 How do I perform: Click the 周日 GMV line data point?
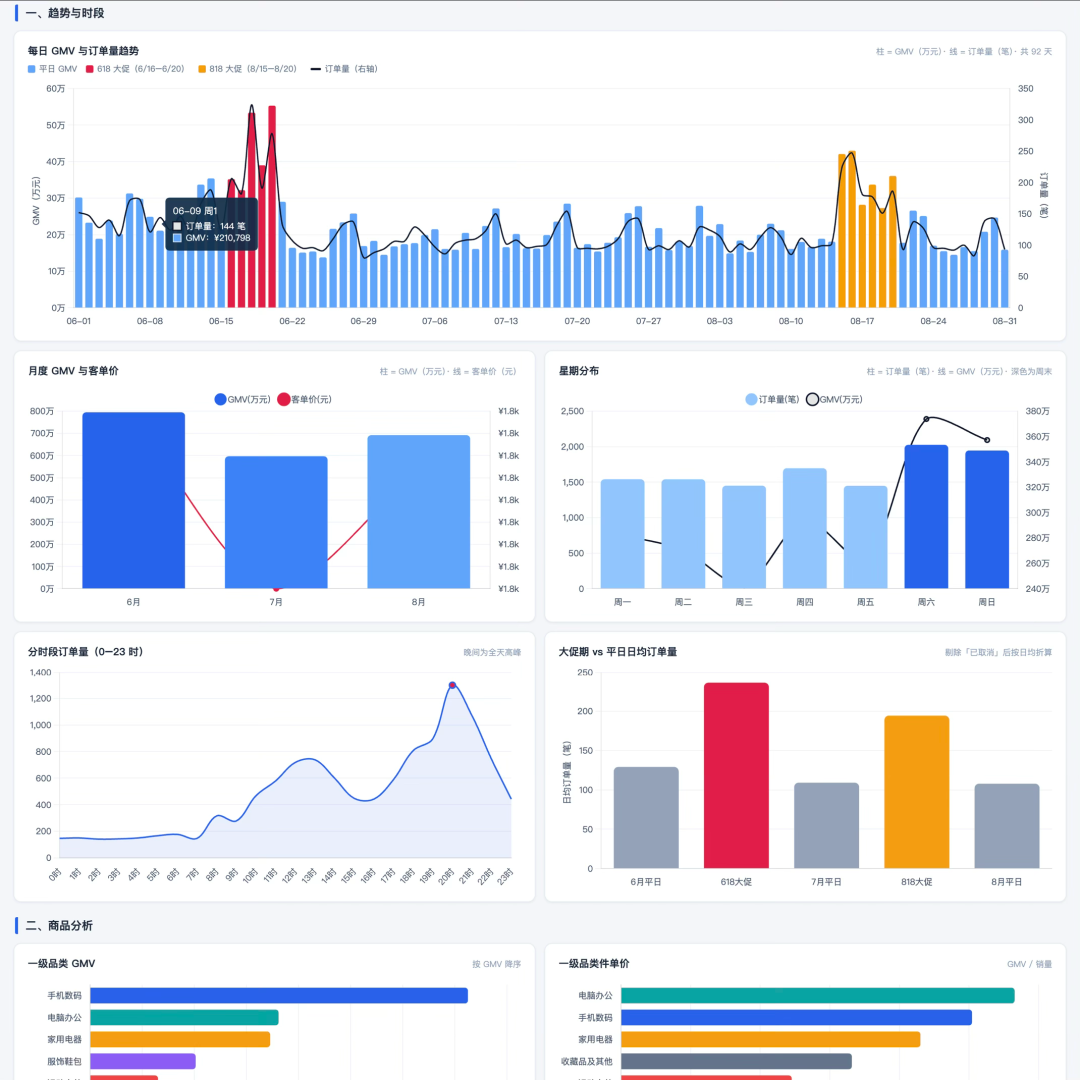point(987,440)
